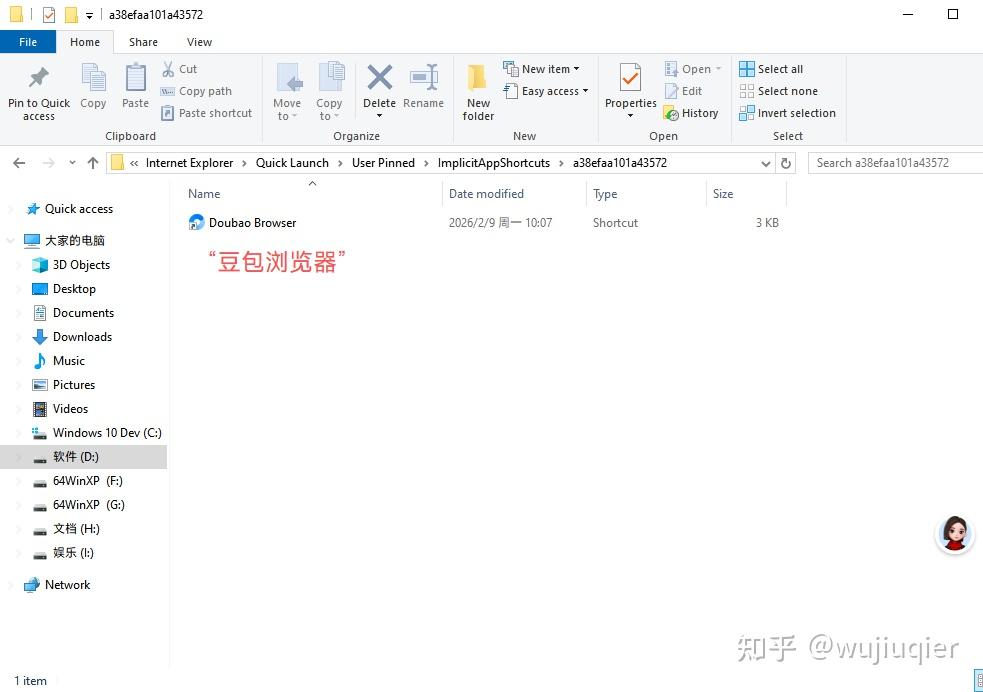Click the Delete red X icon
983x692 pixels.
point(379,78)
